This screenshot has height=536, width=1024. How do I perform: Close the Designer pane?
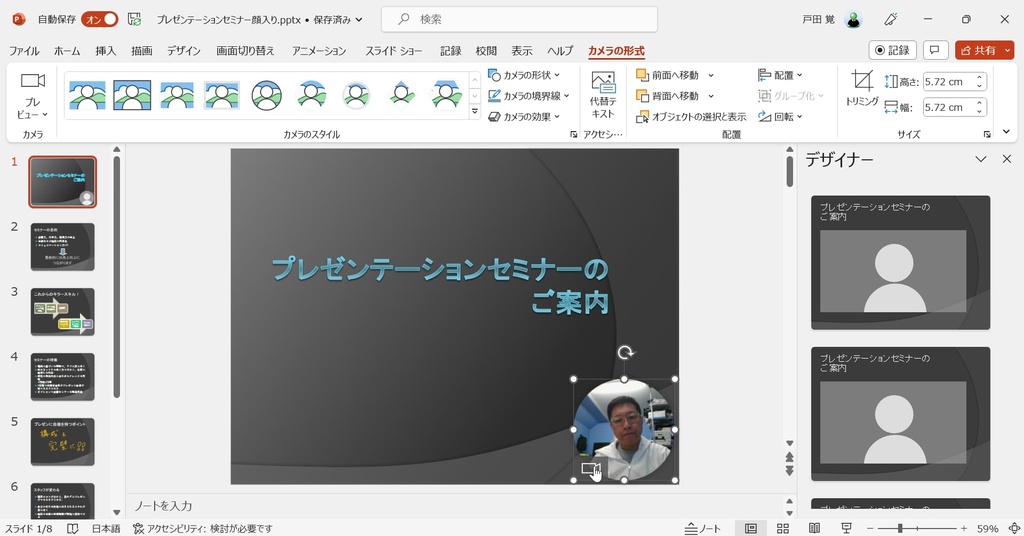coord(1006,159)
